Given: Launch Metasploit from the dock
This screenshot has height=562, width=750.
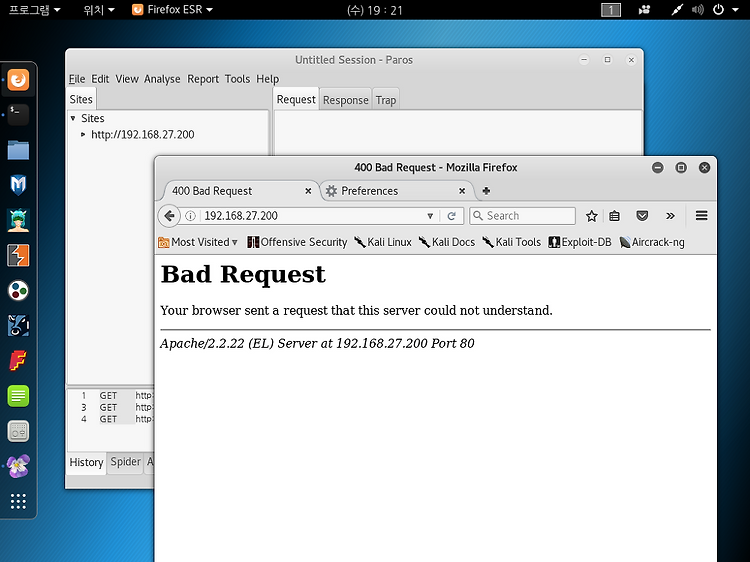Looking at the screenshot, I should tap(18, 185).
